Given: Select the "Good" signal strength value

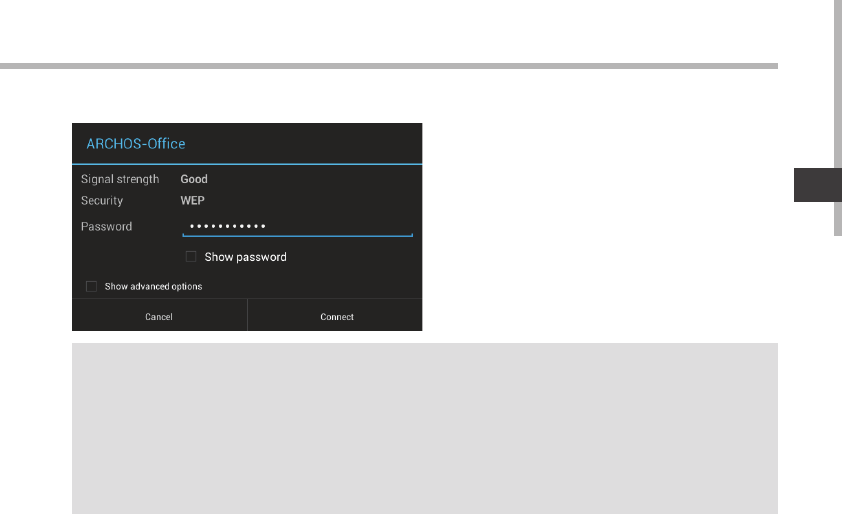Looking at the screenshot, I should click(194, 179).
